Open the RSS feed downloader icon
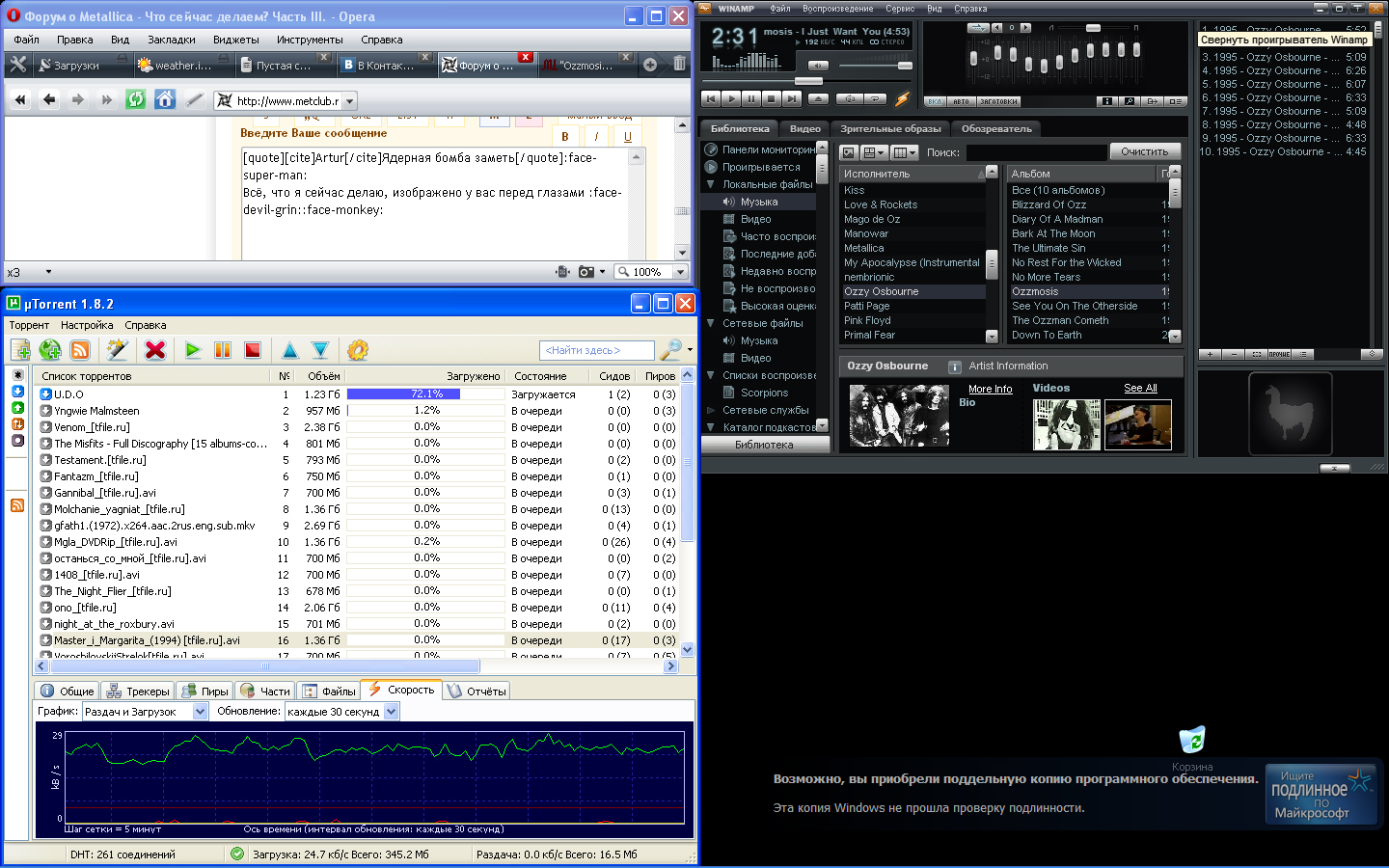The width and height of the screenshot is (1389, 868). point(80,350)
